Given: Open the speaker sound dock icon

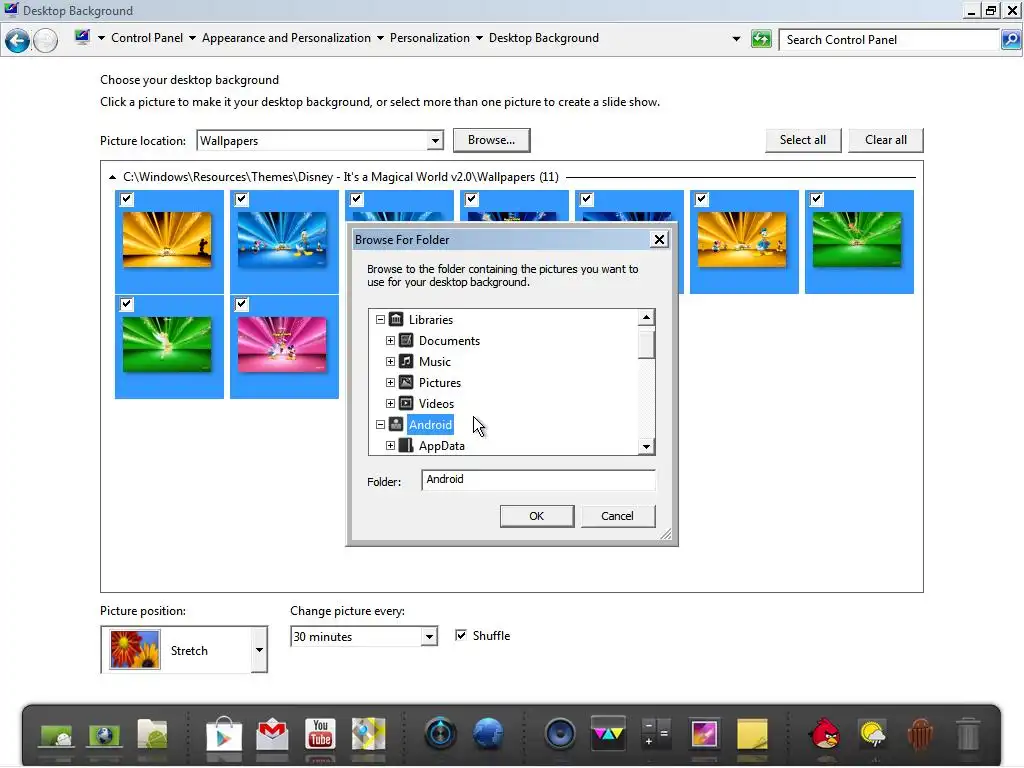Looking at the screenshot, I should pos(560,734).
